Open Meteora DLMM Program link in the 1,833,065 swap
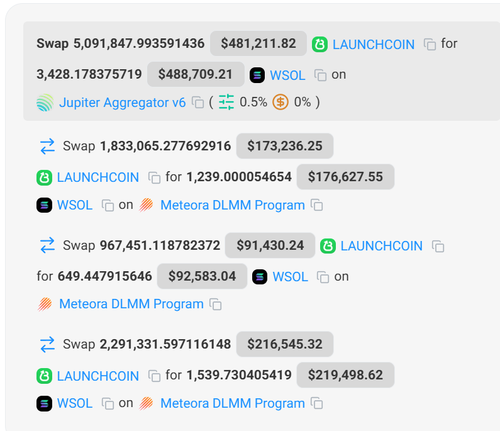 [x=233, y=205]
